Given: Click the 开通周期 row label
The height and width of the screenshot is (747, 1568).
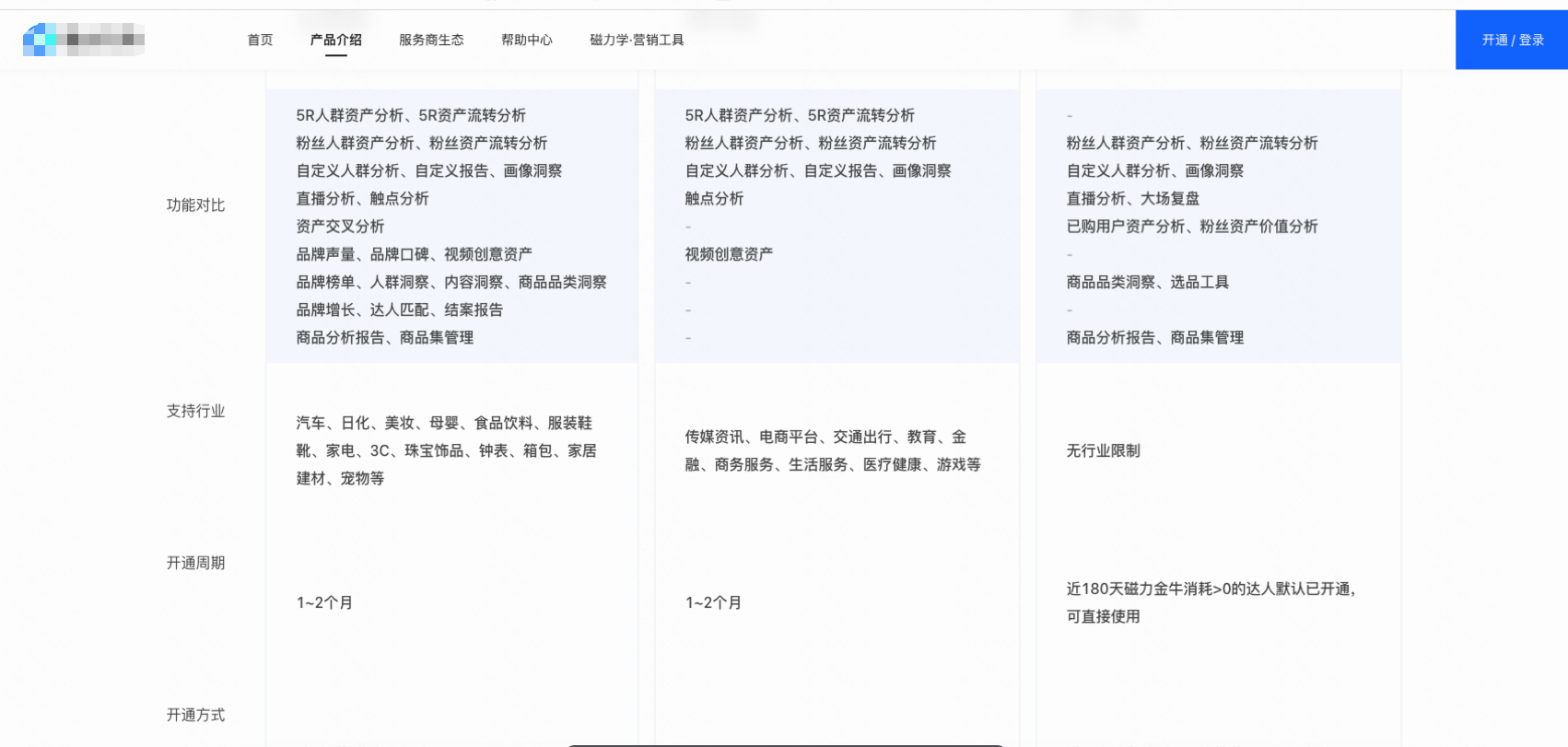Looking at the screenshot, I should click(x=195, y=563).
